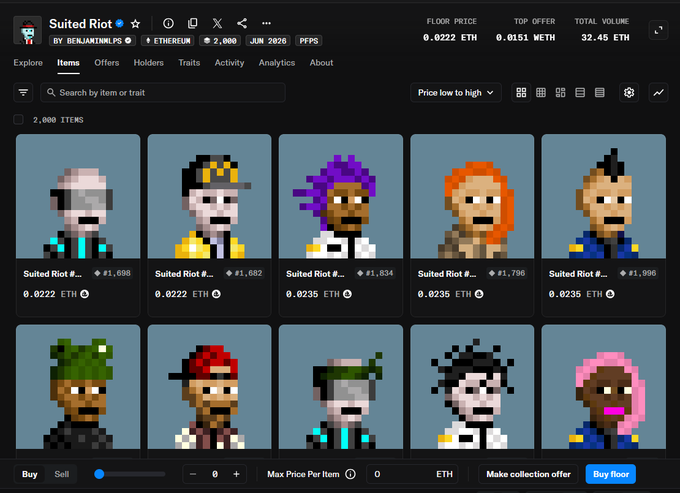Image resolution: width=680 pixels, height=493 pixels.
Task: Click the Suited Riot collection title
Action: (81, 23)
